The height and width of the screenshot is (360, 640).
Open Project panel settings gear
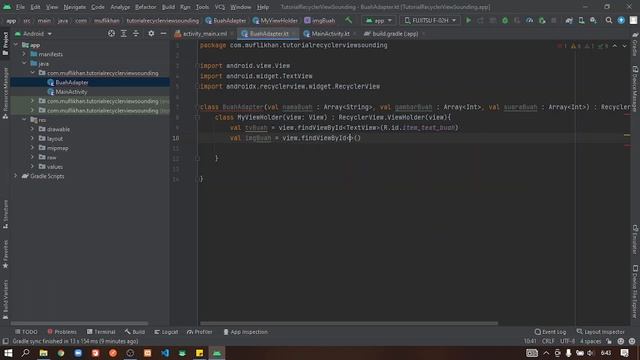[x=151, y=33]
